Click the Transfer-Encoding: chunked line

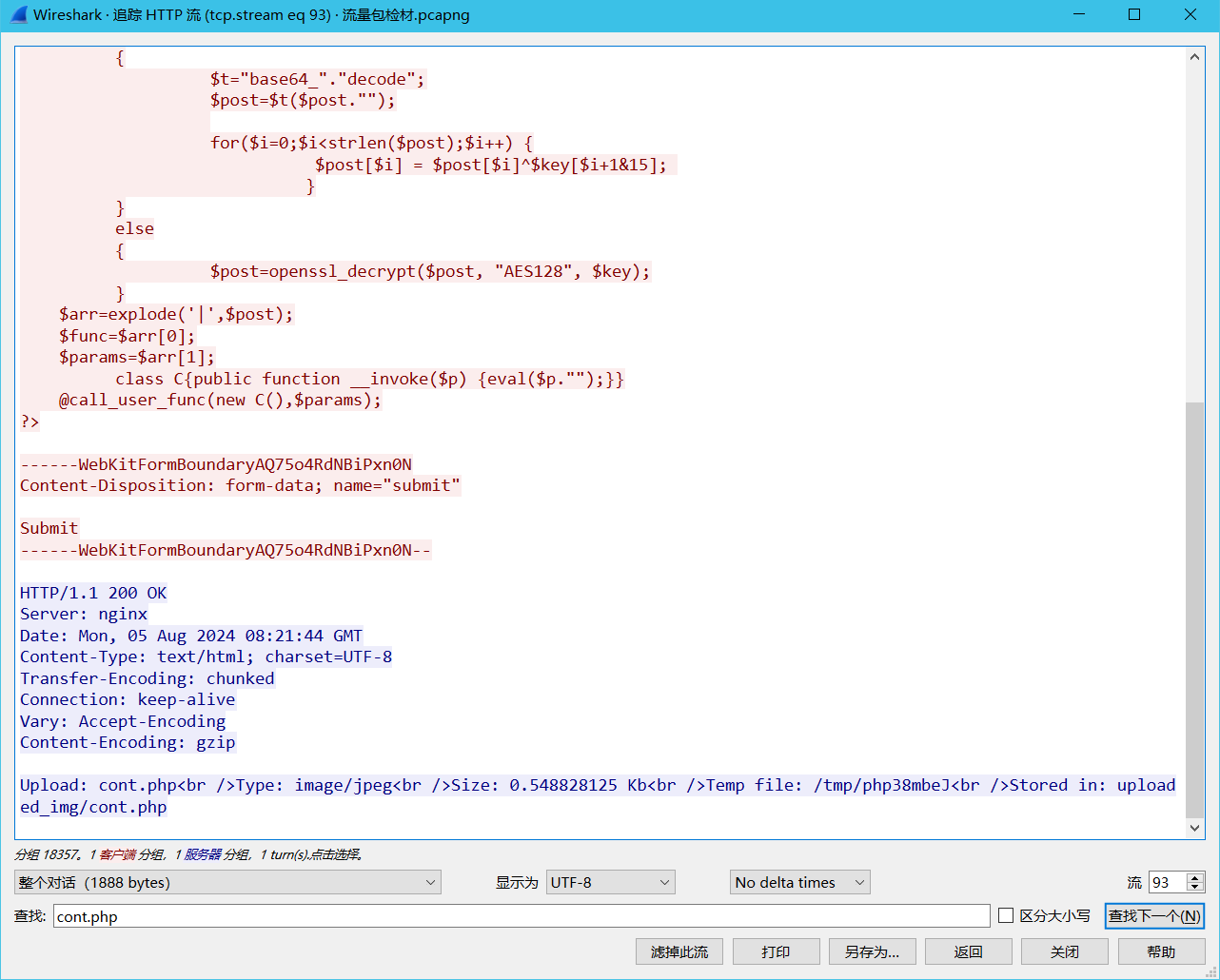tap(148, 678)
